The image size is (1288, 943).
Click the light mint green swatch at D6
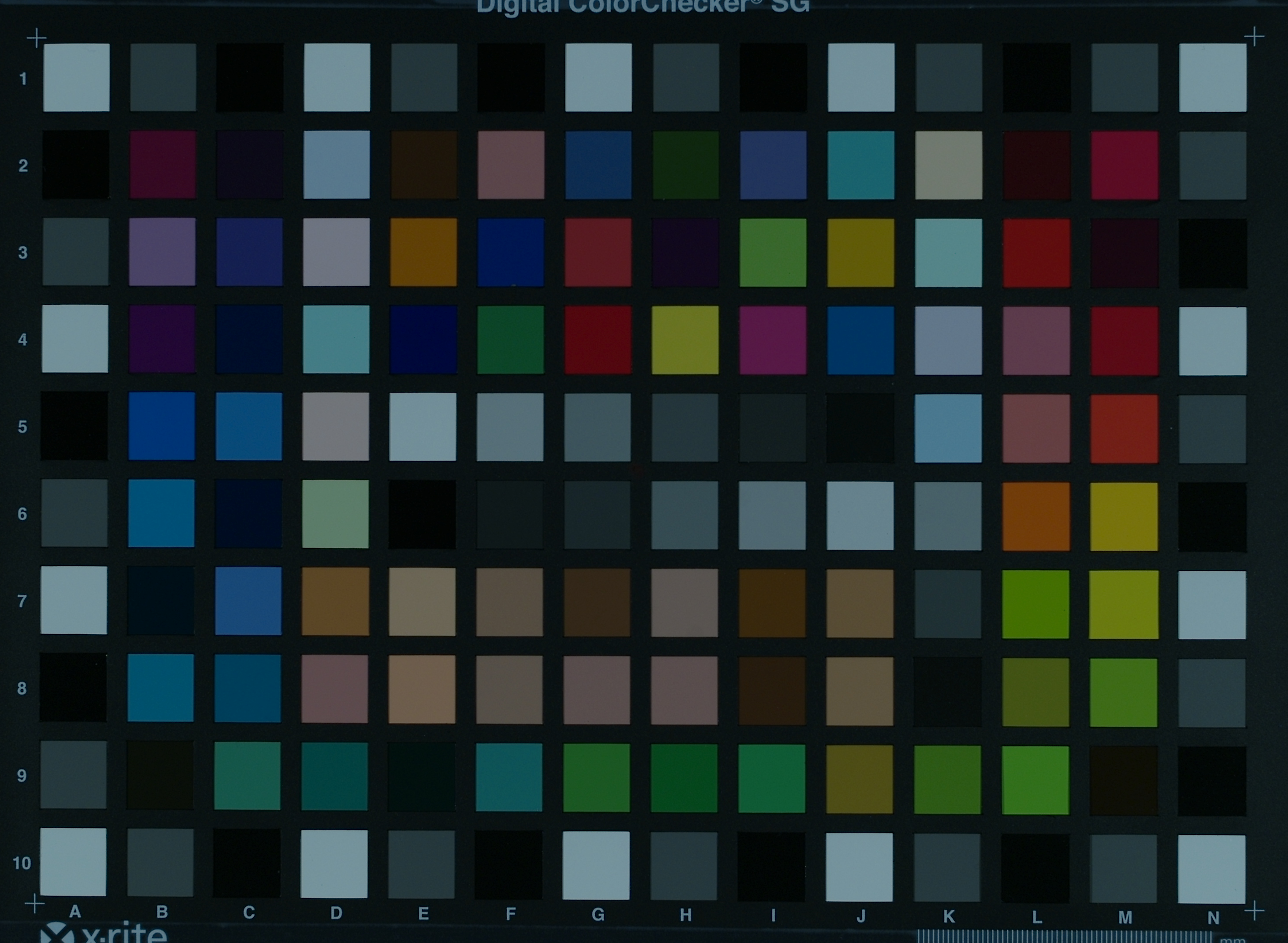335,514
